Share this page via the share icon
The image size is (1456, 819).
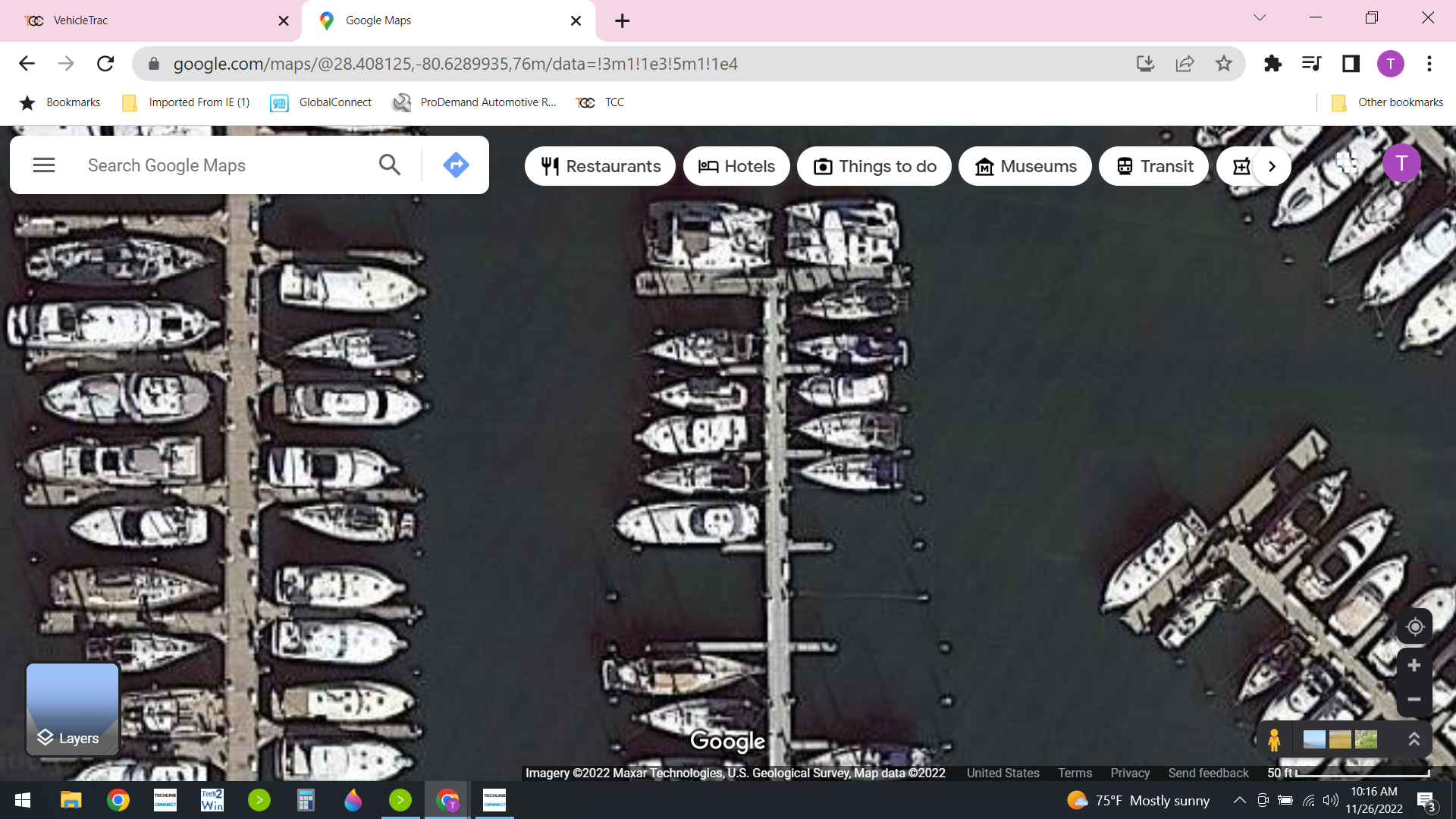1185,64
